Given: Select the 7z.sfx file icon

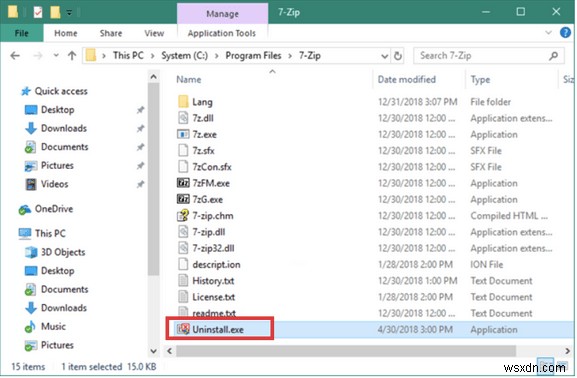Looking at the screenshot, I should pos(183,150).
